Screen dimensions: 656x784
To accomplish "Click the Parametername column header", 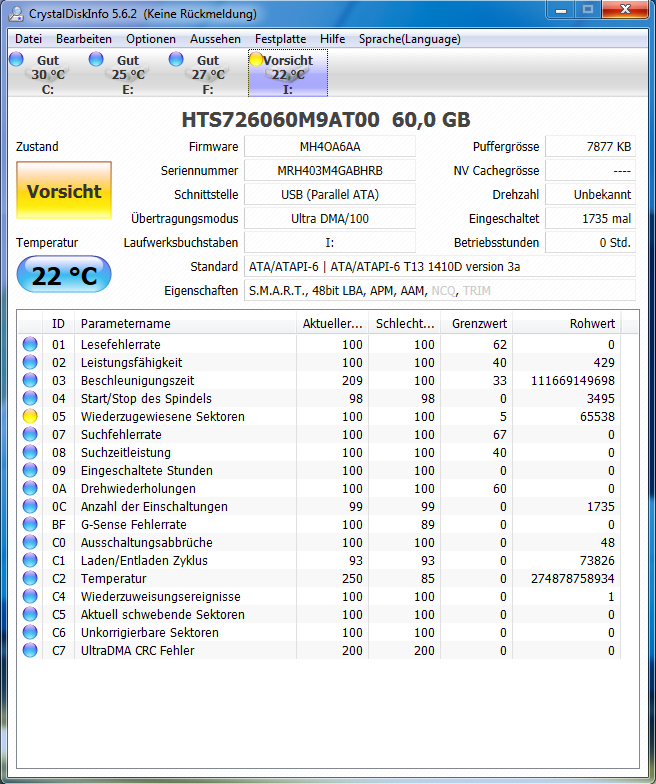I will [186, 324].
